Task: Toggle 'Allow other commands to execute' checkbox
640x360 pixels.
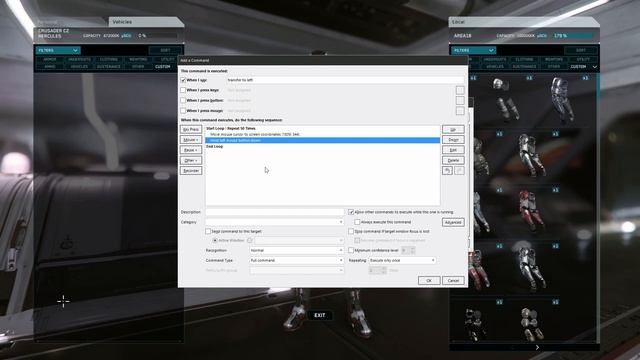Action: (x=351, y=212)
